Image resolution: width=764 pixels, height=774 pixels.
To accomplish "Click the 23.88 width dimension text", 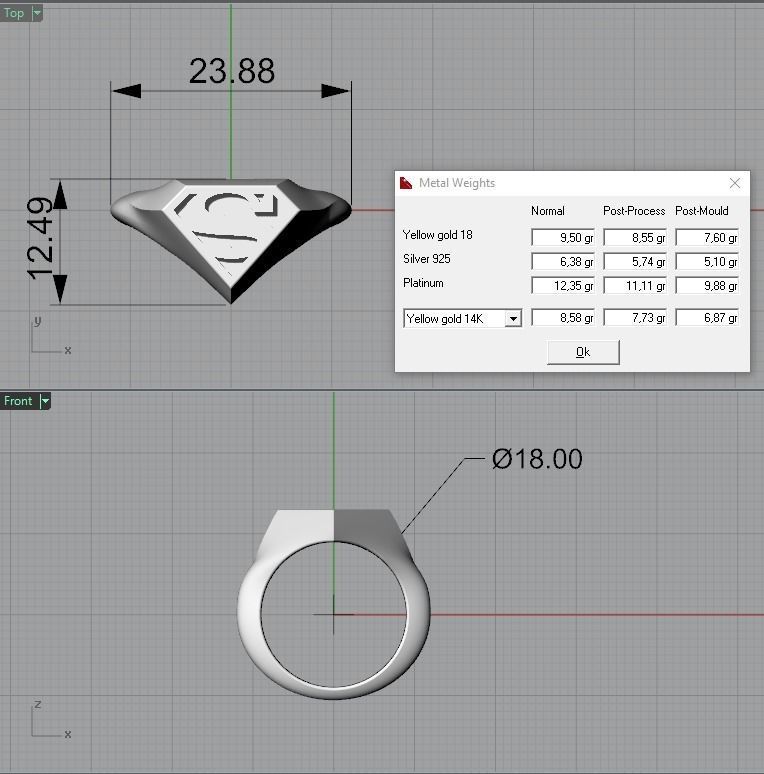I will [231, 71].
